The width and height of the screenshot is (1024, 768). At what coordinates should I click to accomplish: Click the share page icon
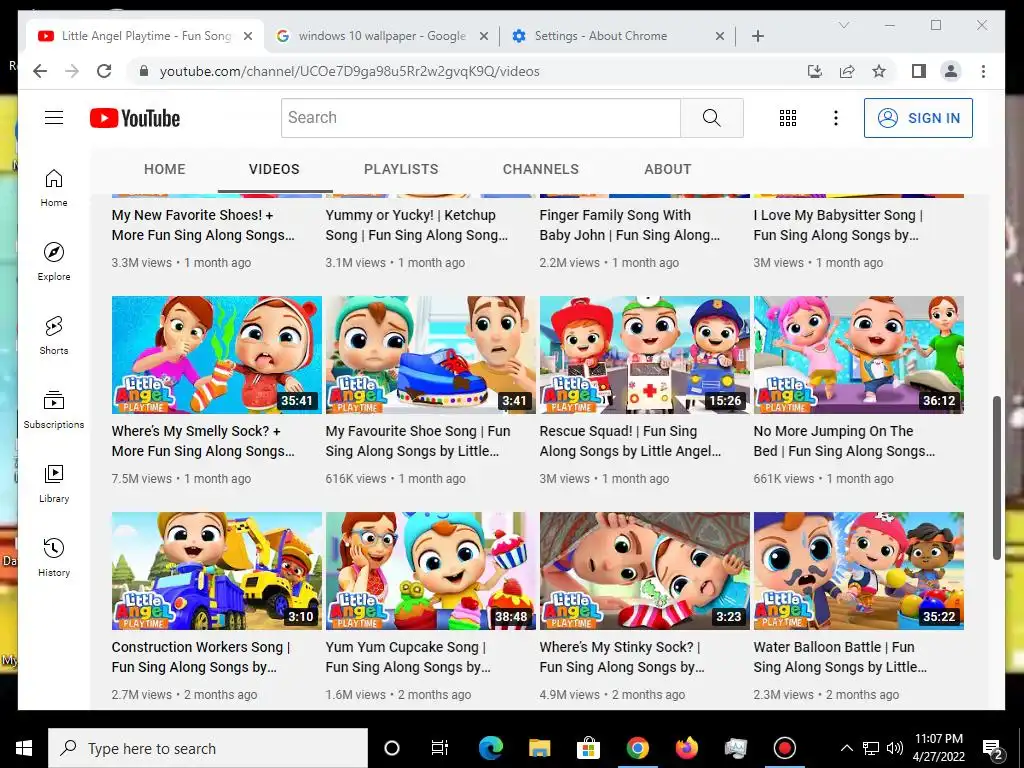click(847, 71)
